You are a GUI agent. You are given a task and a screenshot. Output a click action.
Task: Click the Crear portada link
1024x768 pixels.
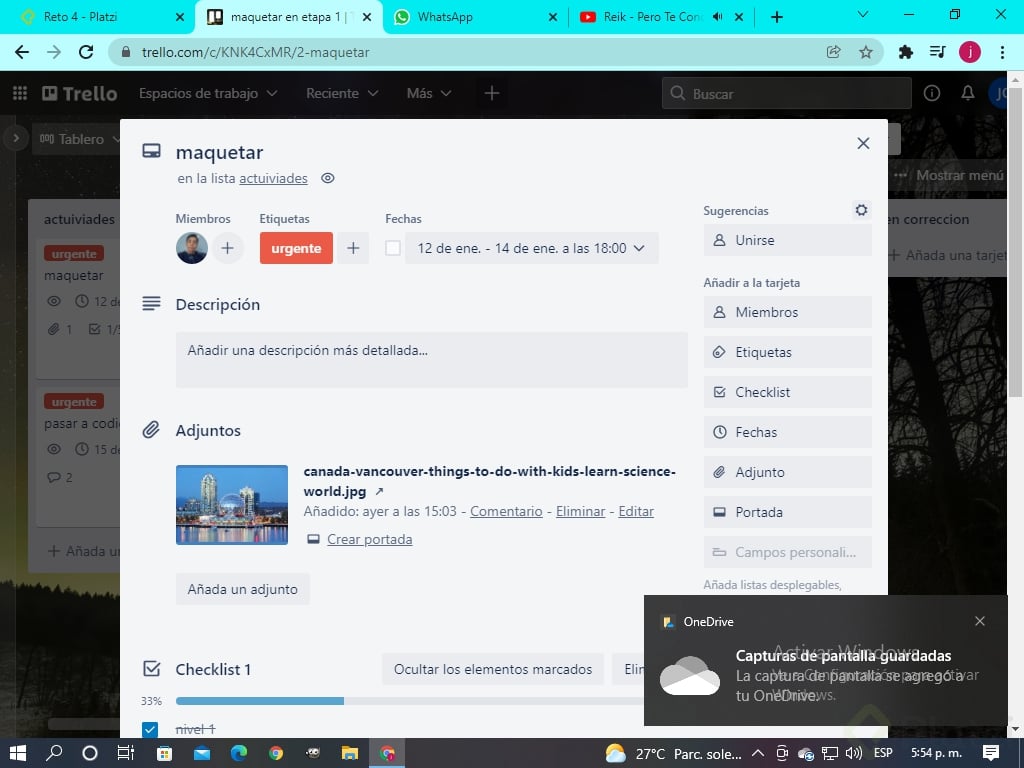click(369, 539)
